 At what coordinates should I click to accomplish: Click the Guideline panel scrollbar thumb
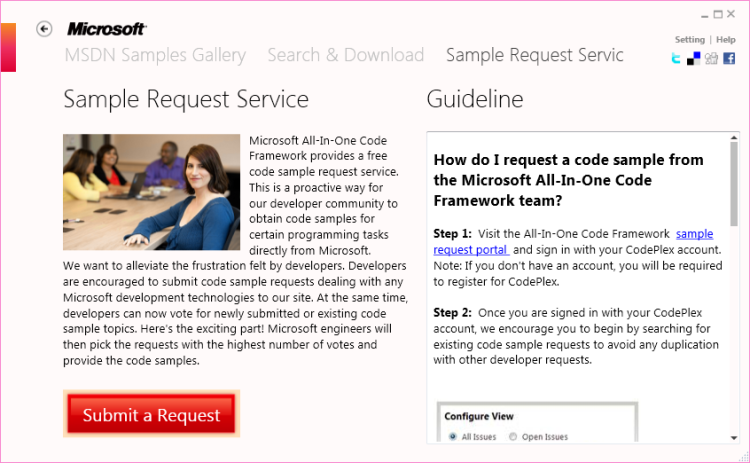(734, 184)
